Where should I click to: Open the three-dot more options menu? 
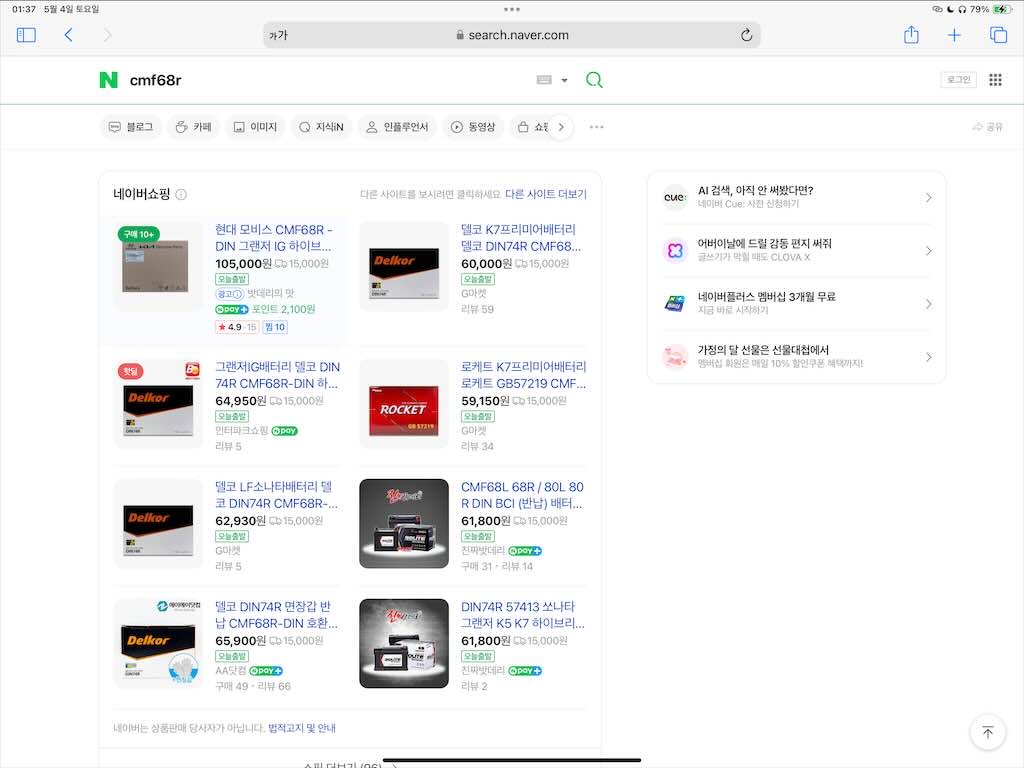pyautogui.click(x=596, y=127)
